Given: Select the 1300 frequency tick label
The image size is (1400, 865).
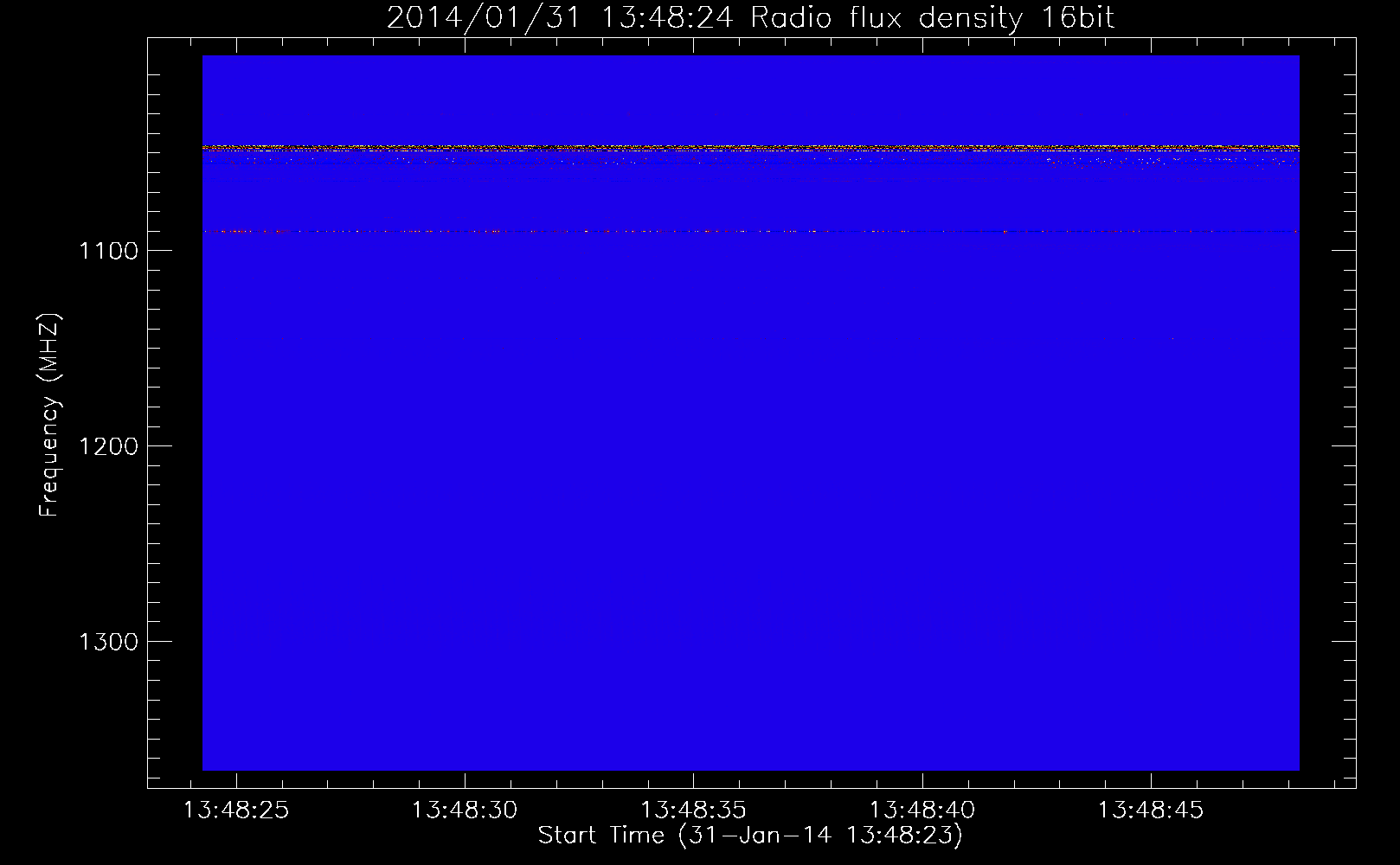Looking at the screenshot, I should point(108,642).
